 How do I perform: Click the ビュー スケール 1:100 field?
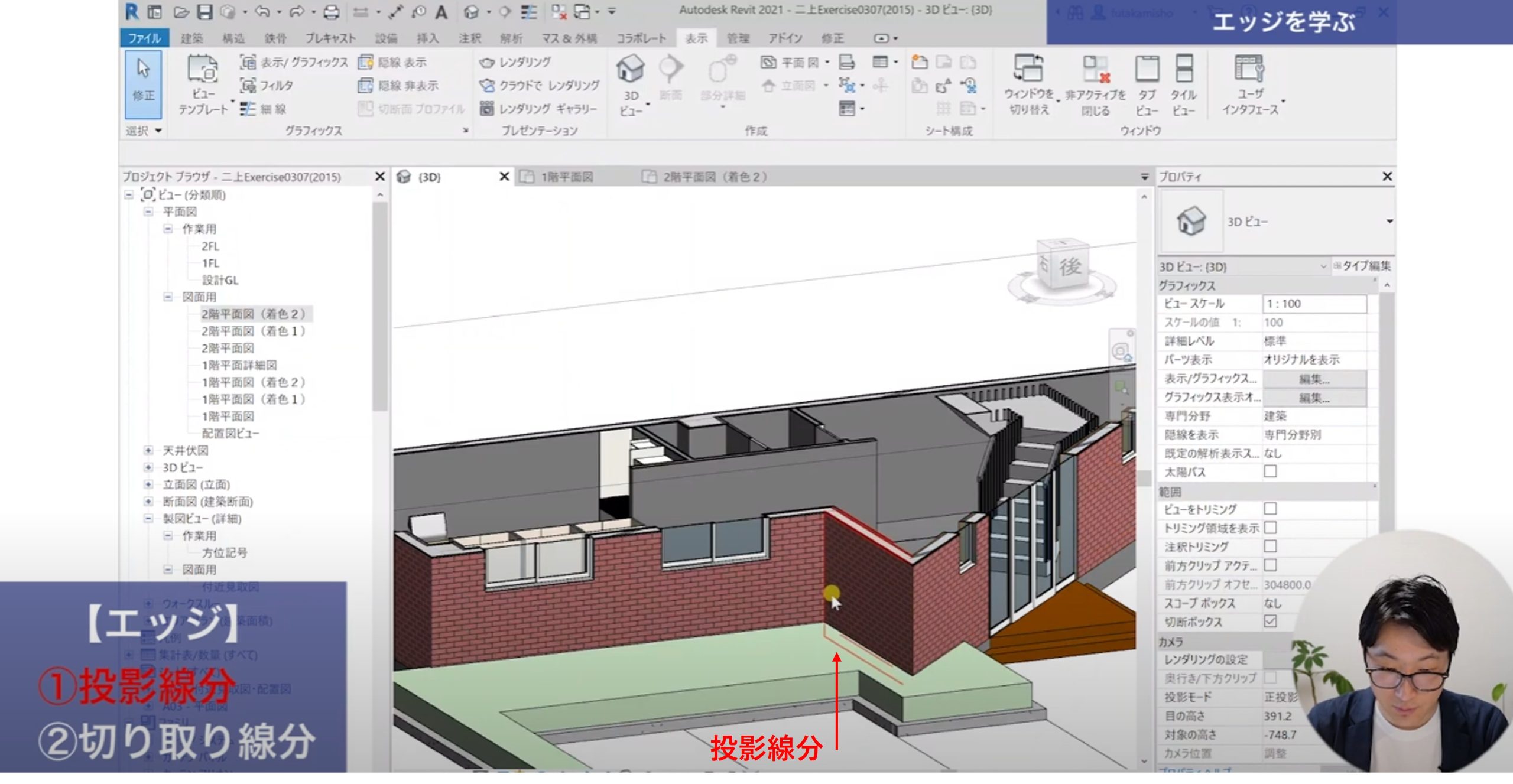[1314, 304]
